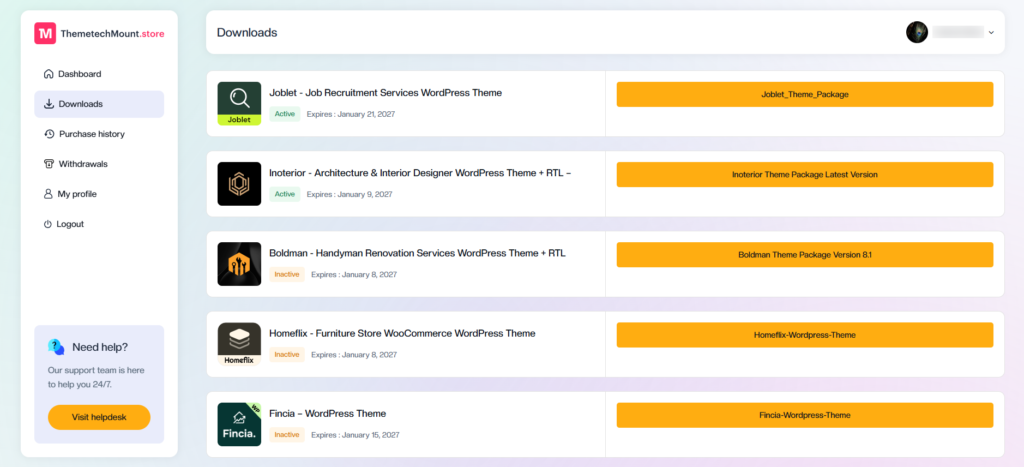Click ThemetechMount.store brand name
1024x467 pixels.
click(x=112, y=33)
